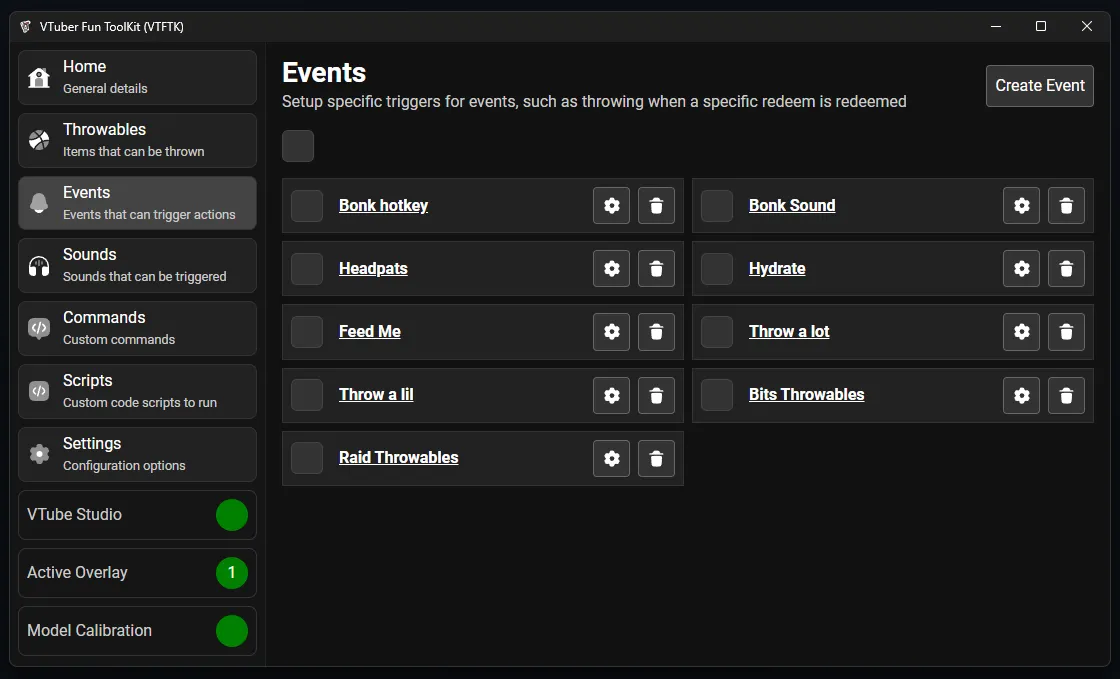Click the Active Overlay count badge
1120x679 pixels.
231,572
